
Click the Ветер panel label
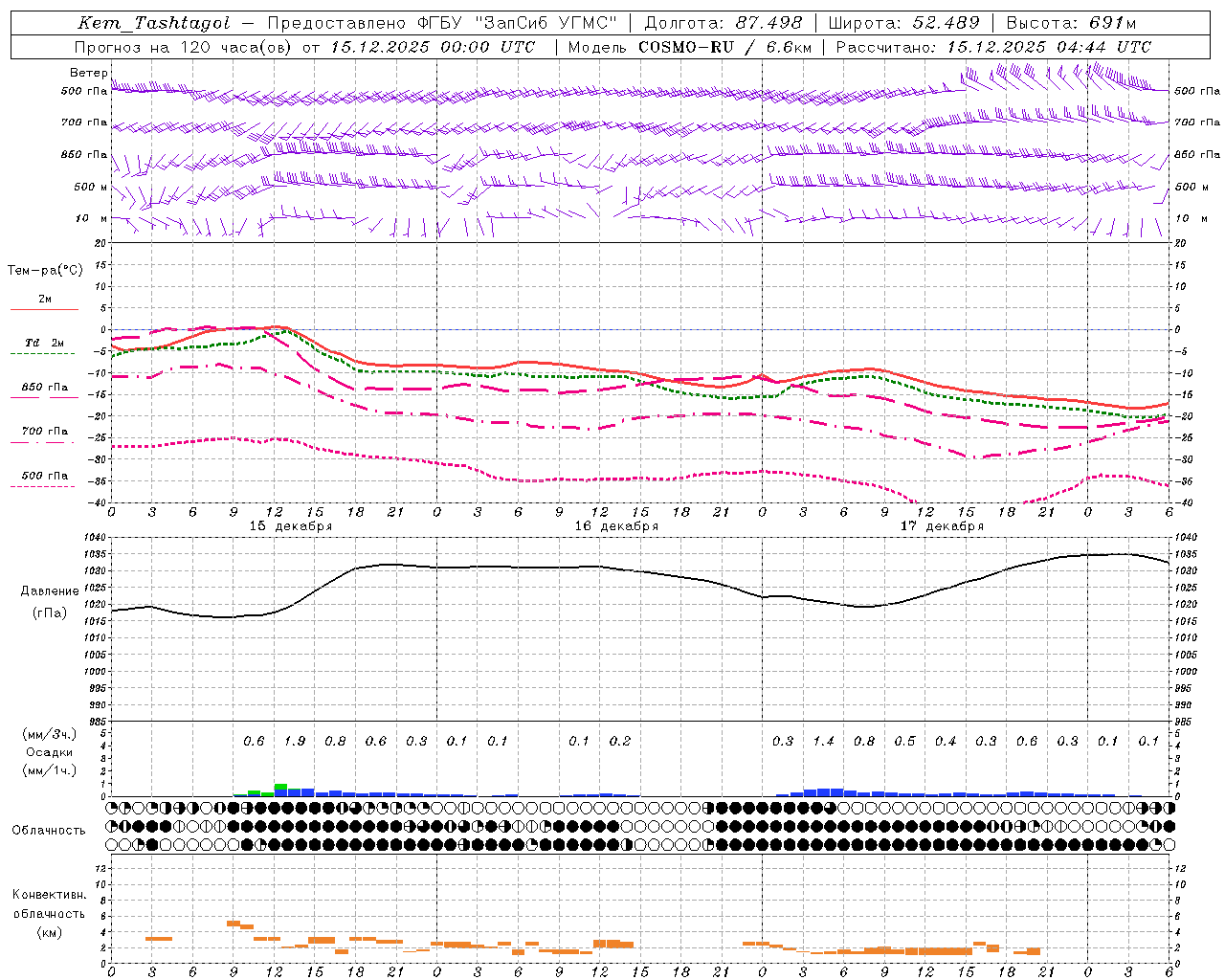(89, 73)
